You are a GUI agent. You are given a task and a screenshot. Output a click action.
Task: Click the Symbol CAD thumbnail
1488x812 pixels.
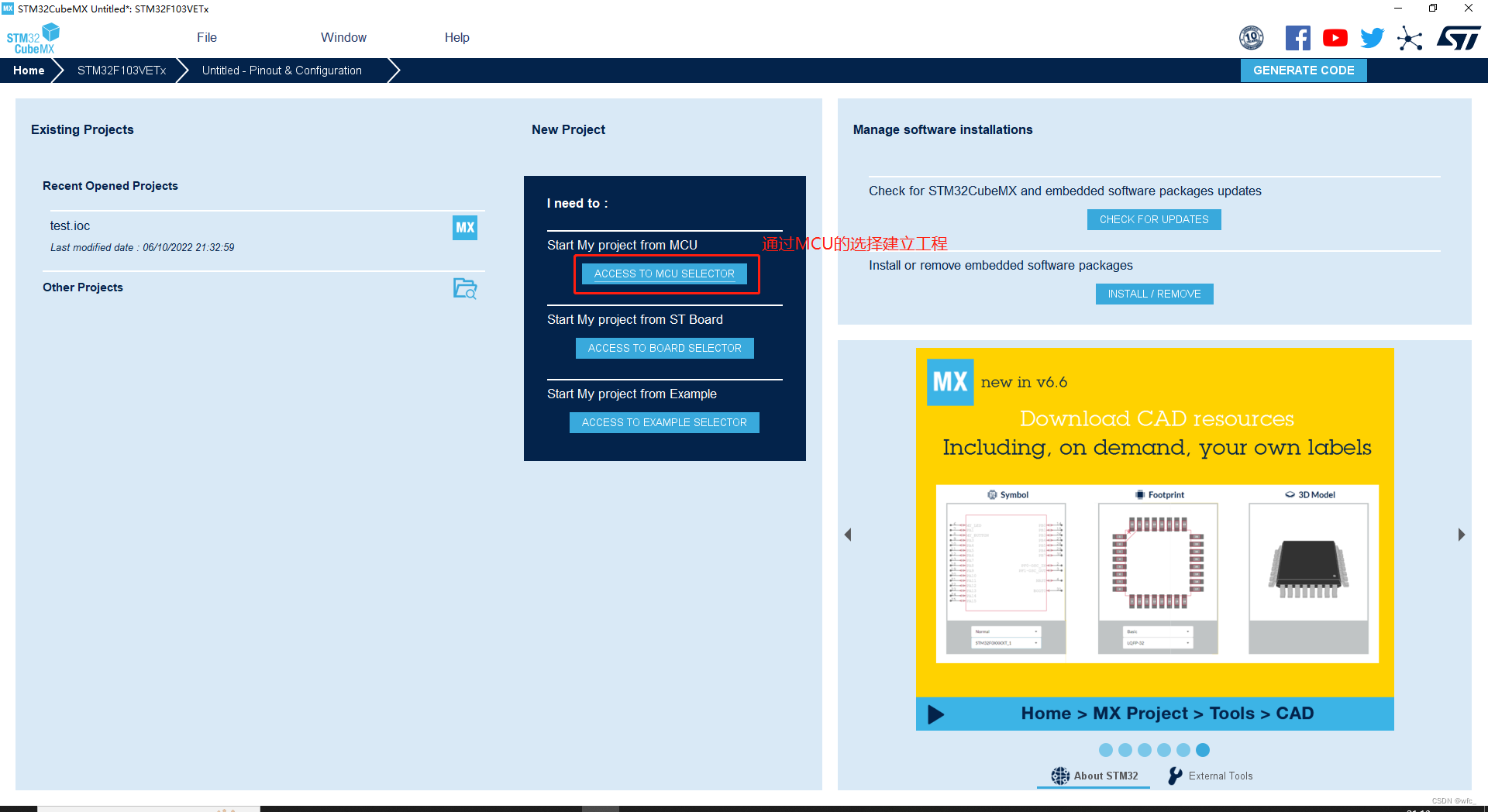pyautogui.click(x=1006, y=578)
